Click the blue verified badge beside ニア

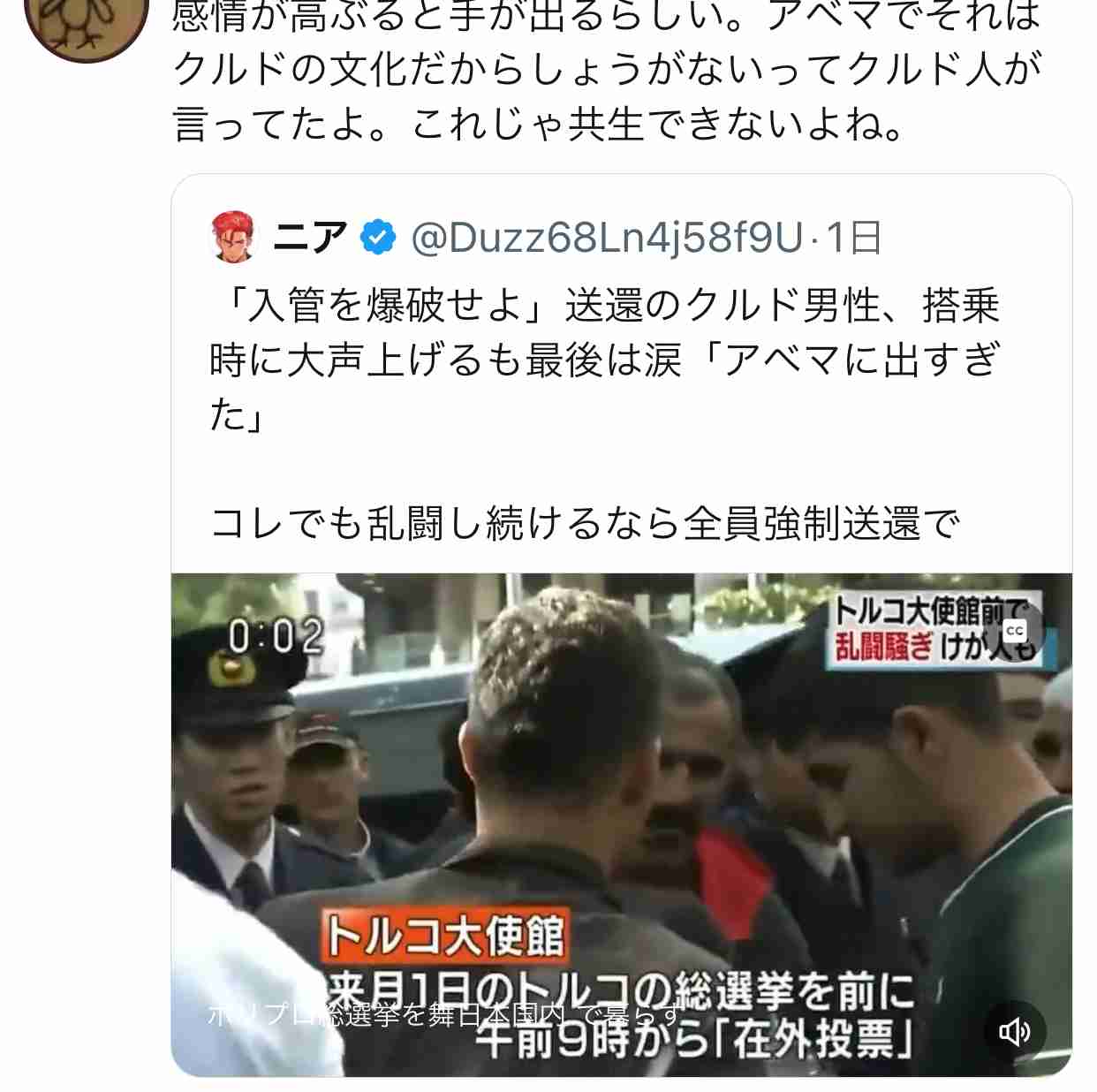point(377,238)
